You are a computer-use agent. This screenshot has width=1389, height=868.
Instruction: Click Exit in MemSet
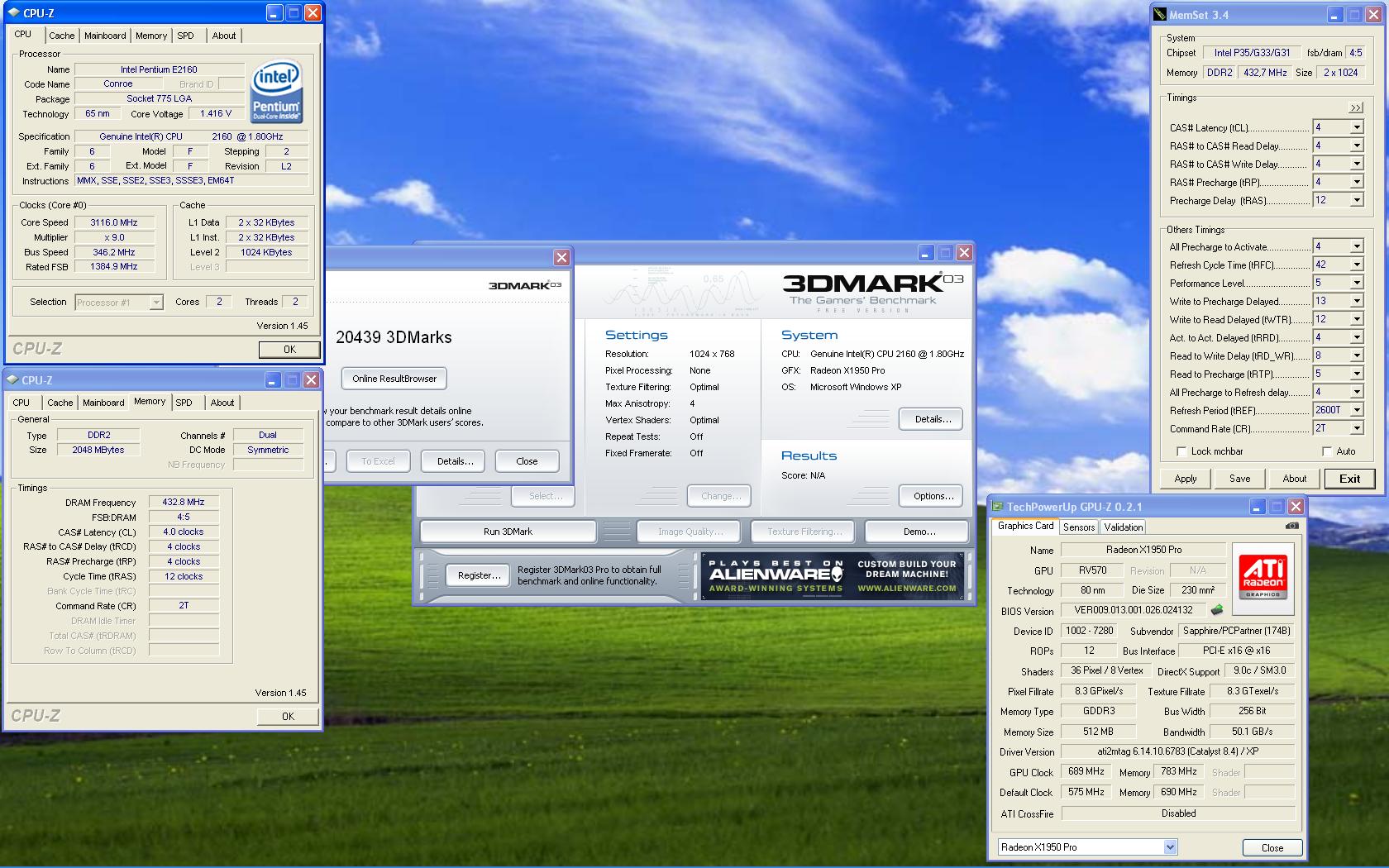[1349, 479]
